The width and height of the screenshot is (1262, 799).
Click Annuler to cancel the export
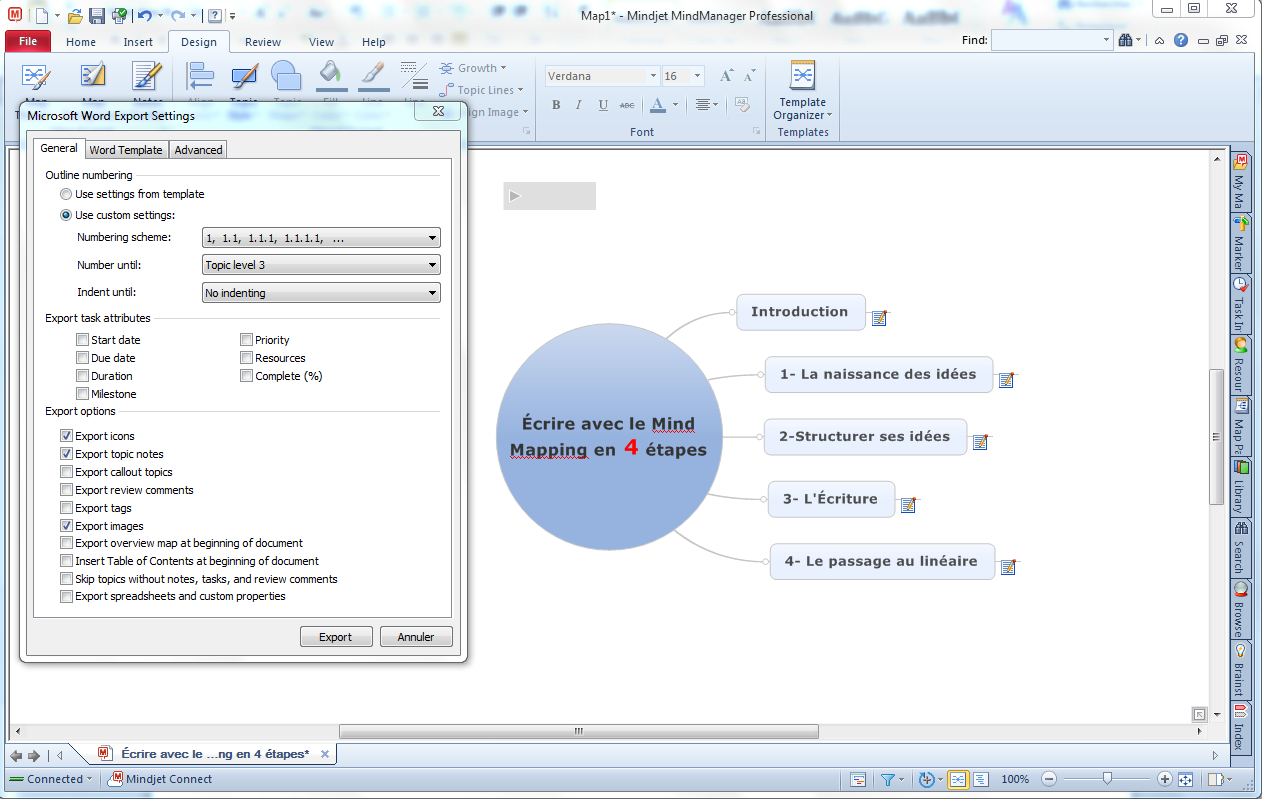click(x=416, y=637)
